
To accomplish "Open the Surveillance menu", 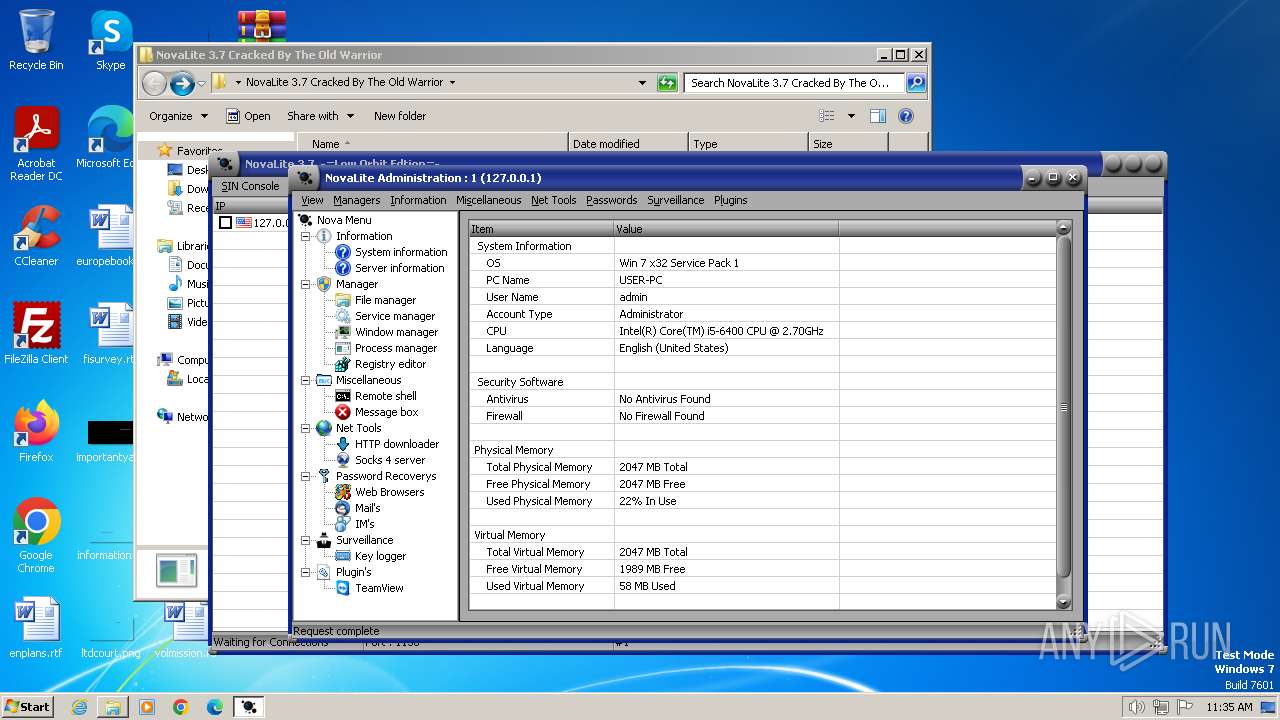I will click(x=675, y=200).
